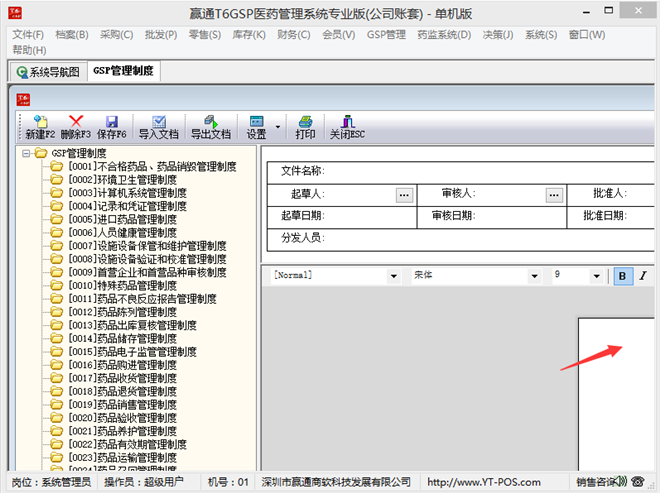Click the ellipsis button beside 起草人
This screenshot has width=660, height=493.
pos(404,194)
